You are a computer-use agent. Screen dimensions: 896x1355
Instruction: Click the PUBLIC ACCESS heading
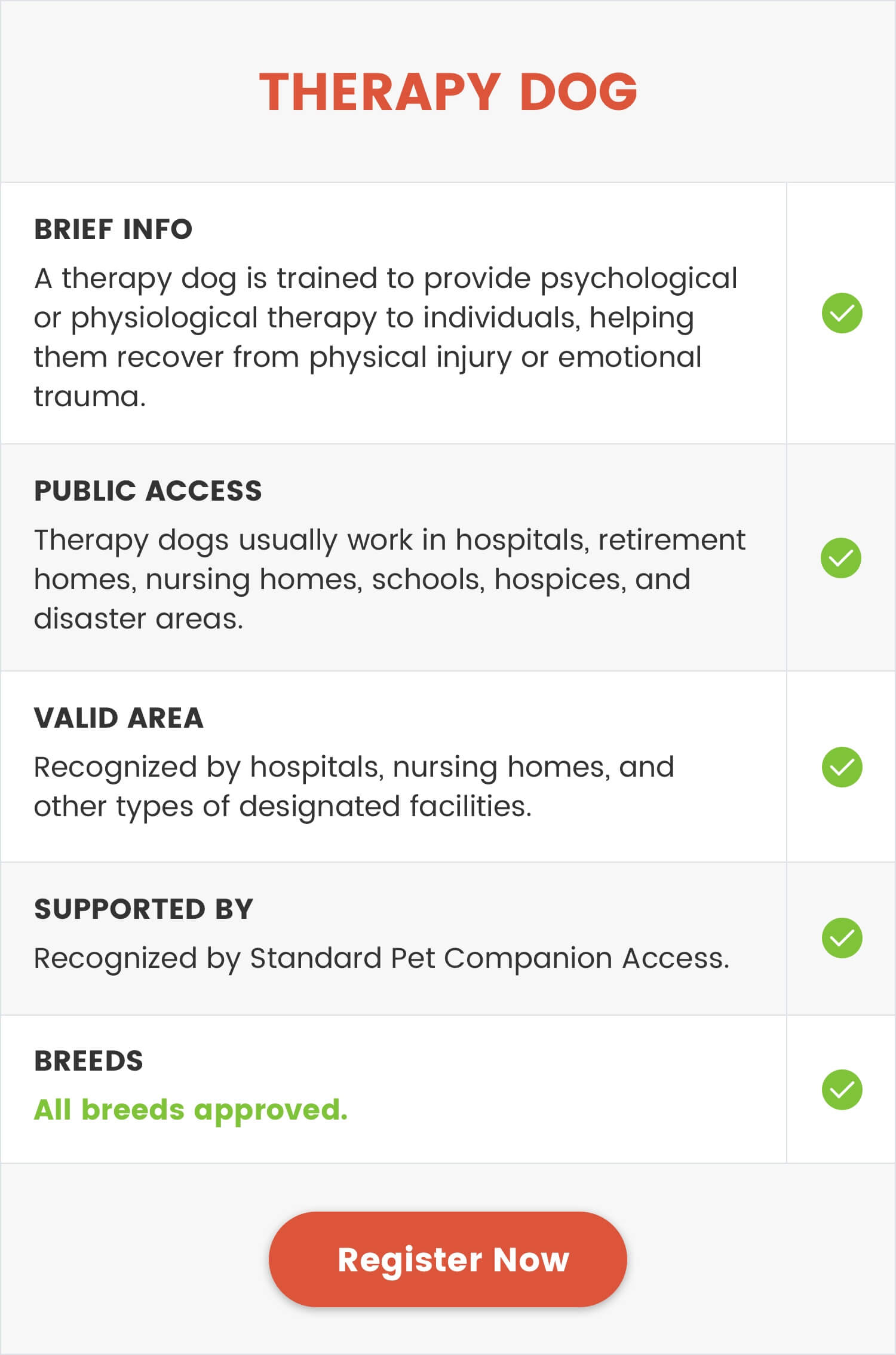point(148,491)
